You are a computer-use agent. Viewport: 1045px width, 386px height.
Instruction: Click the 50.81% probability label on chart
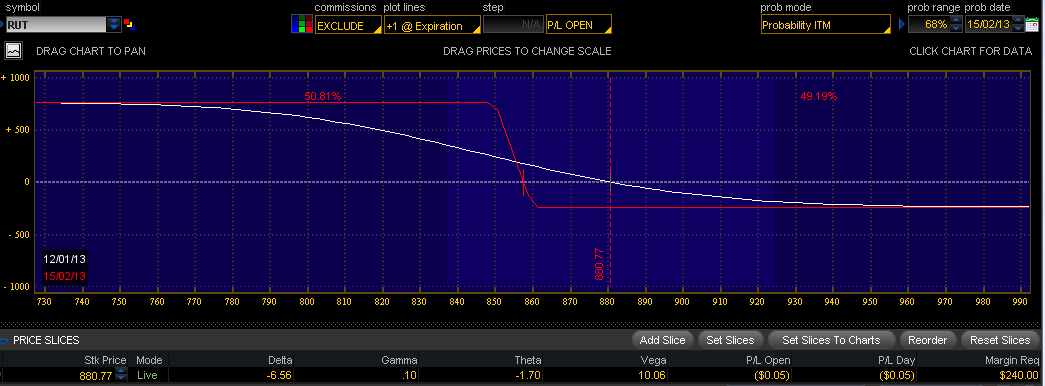point(323,96)
